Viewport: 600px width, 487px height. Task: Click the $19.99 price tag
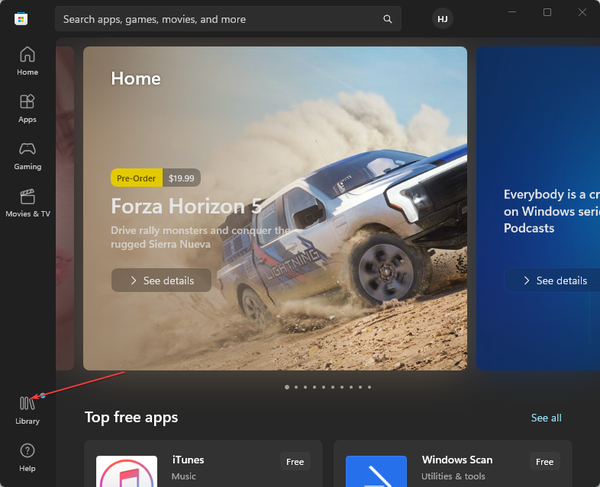(x=181, y=178)
